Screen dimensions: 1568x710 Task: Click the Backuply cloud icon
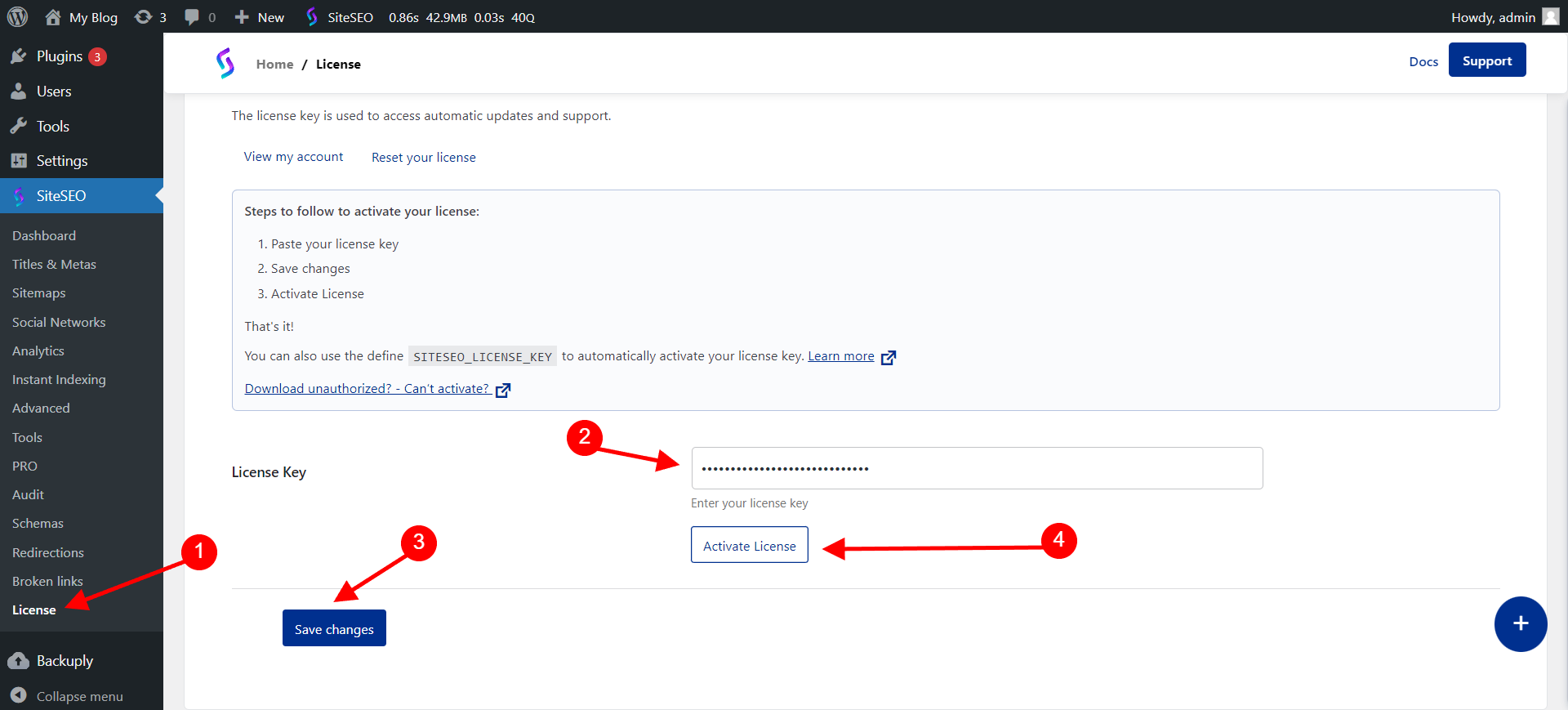tap(18, 661)
